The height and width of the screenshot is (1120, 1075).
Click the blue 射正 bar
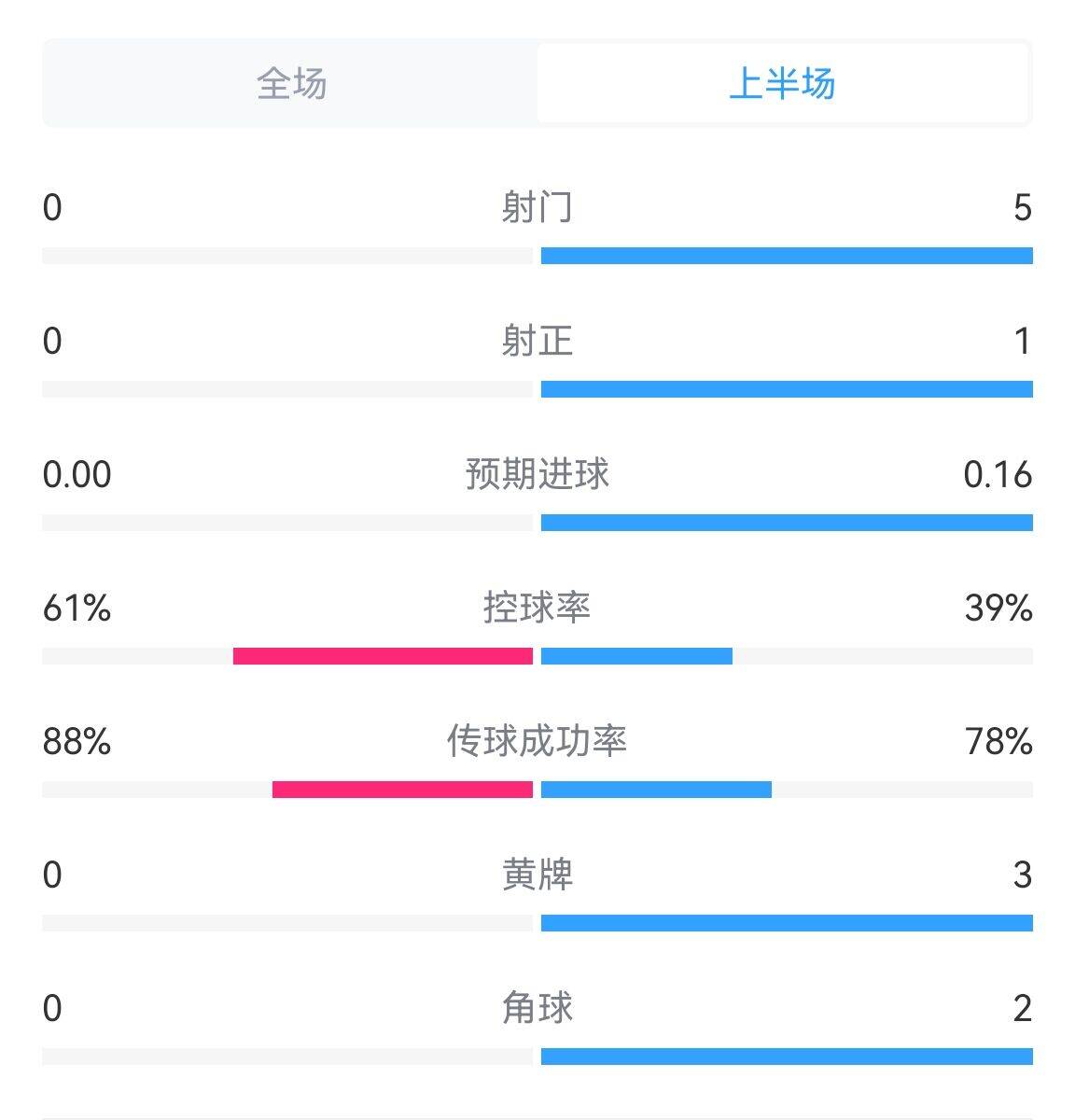(787, 389)
